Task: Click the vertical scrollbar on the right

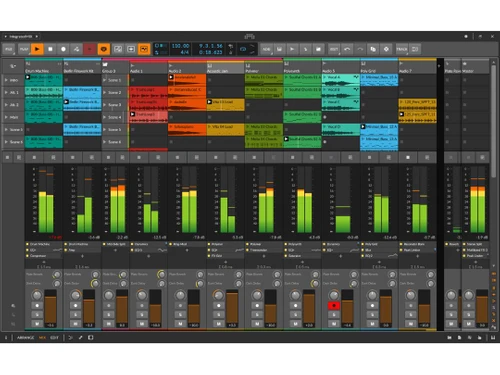Action: click(x=494, y=120)
